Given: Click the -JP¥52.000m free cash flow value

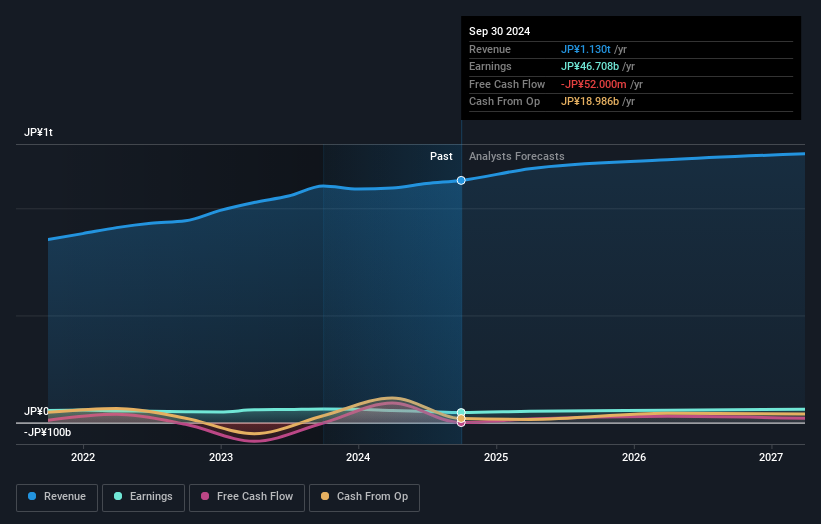Looking at the screenshot, I should pos(593,84).
